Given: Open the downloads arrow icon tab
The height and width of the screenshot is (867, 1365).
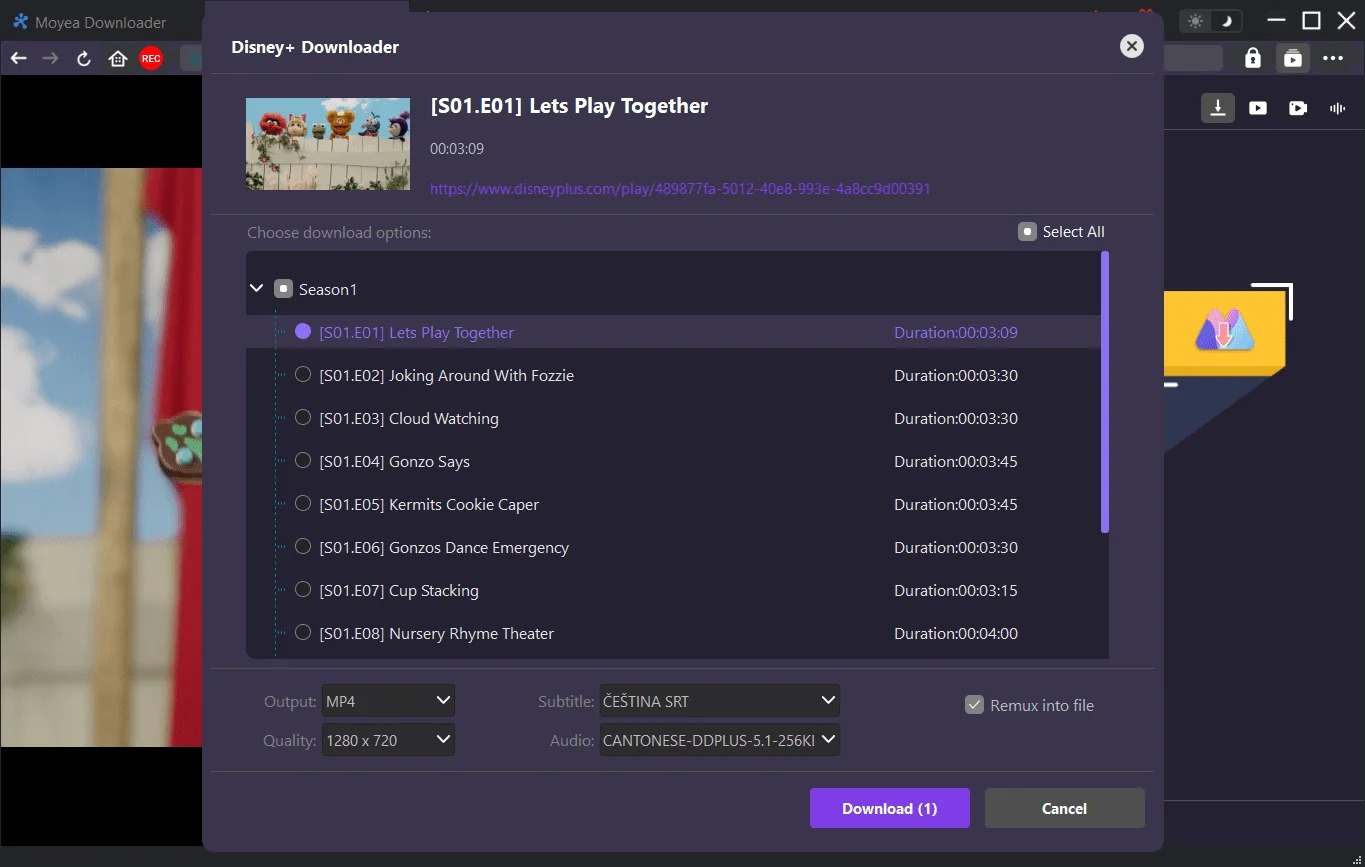Looking at the screenshot, I should (x=1217, y=108).
